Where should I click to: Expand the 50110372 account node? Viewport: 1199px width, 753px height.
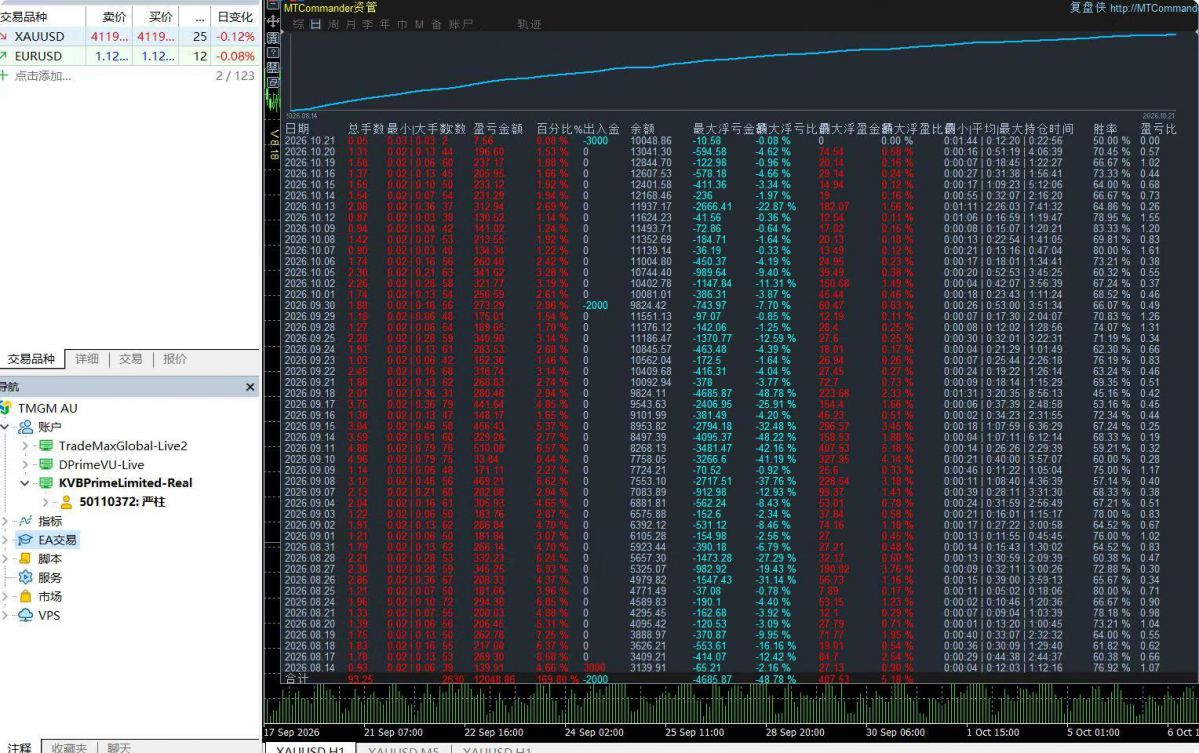(x=46, y=502)
